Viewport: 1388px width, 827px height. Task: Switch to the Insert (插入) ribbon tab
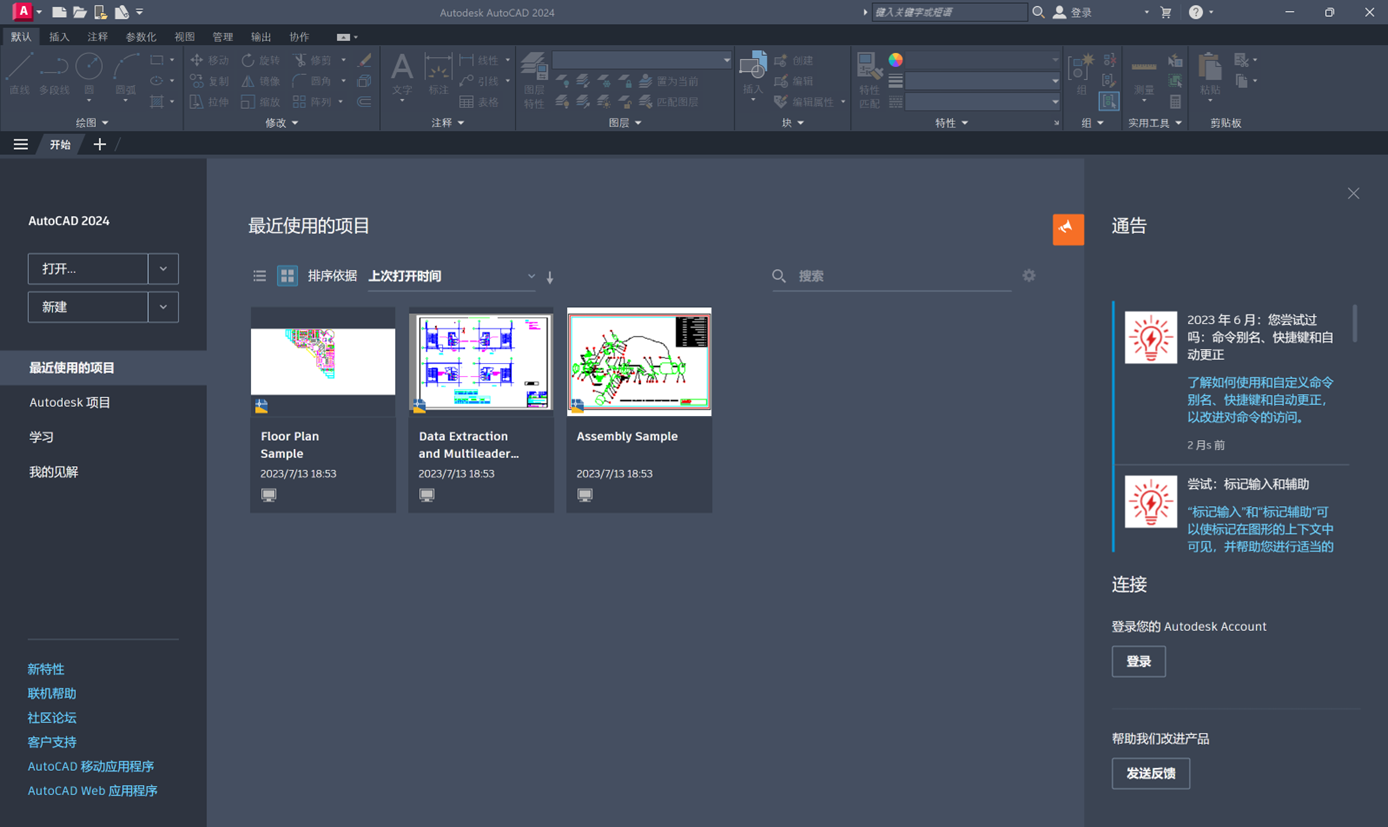(x=59, y=37)
